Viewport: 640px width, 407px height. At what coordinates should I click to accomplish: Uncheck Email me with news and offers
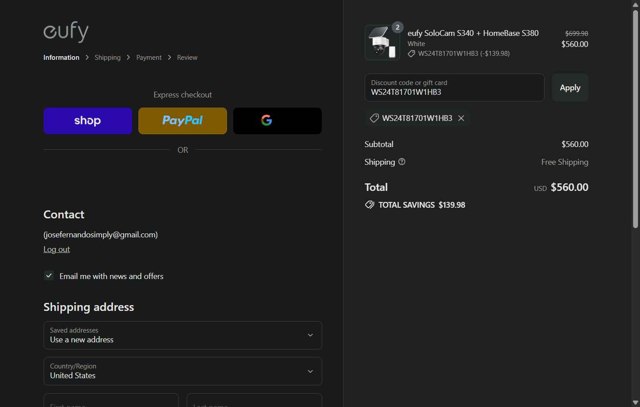(49, 276)
